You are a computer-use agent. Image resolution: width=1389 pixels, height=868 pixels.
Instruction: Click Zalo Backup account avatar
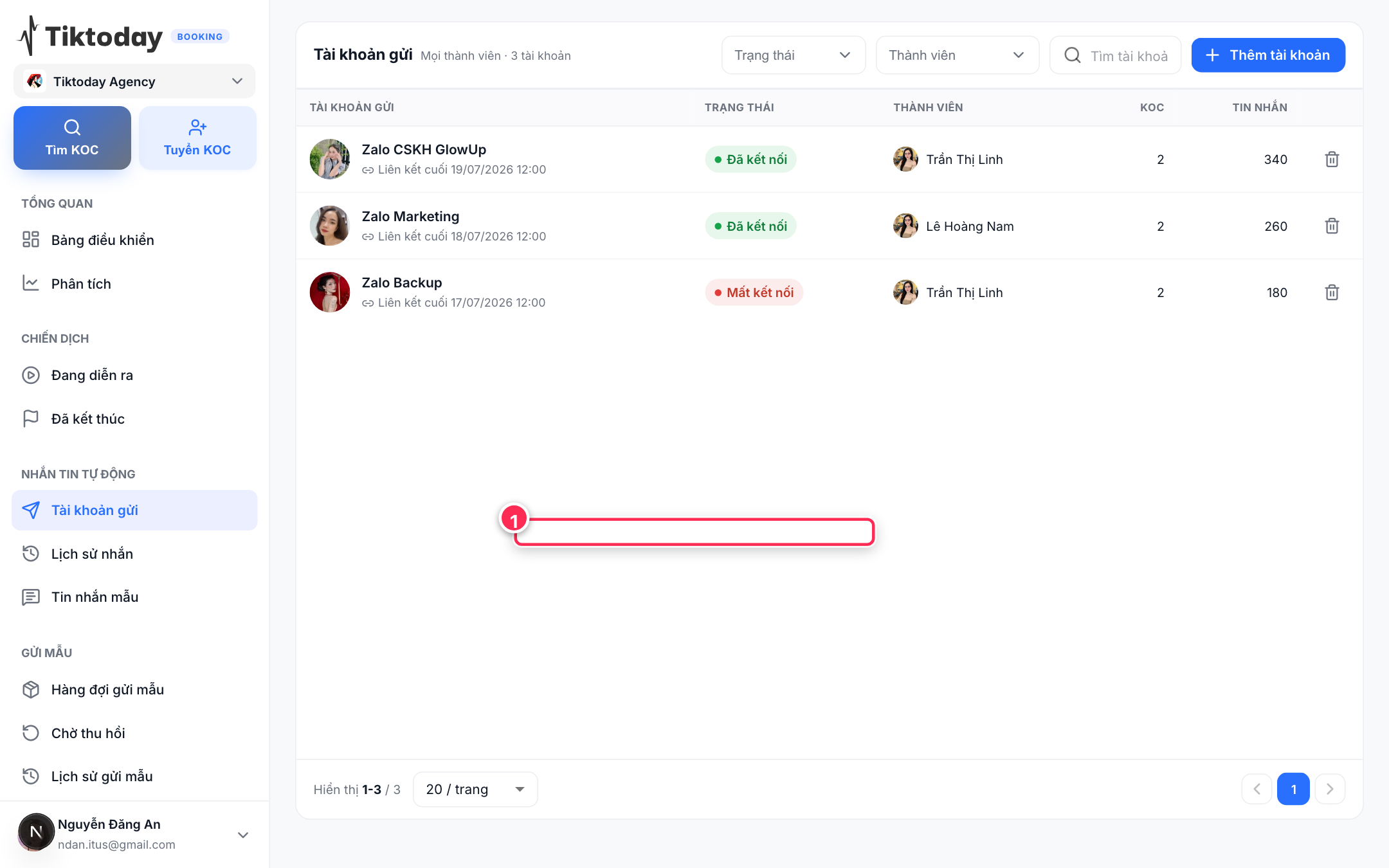pos(330,293)
